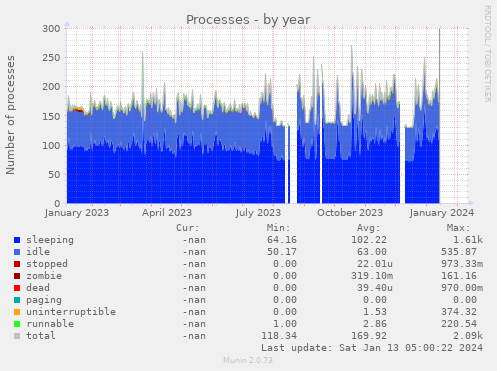Click the 'January 2024' axis label
This screenshot has height=371, width=497.
click(442, 213)
